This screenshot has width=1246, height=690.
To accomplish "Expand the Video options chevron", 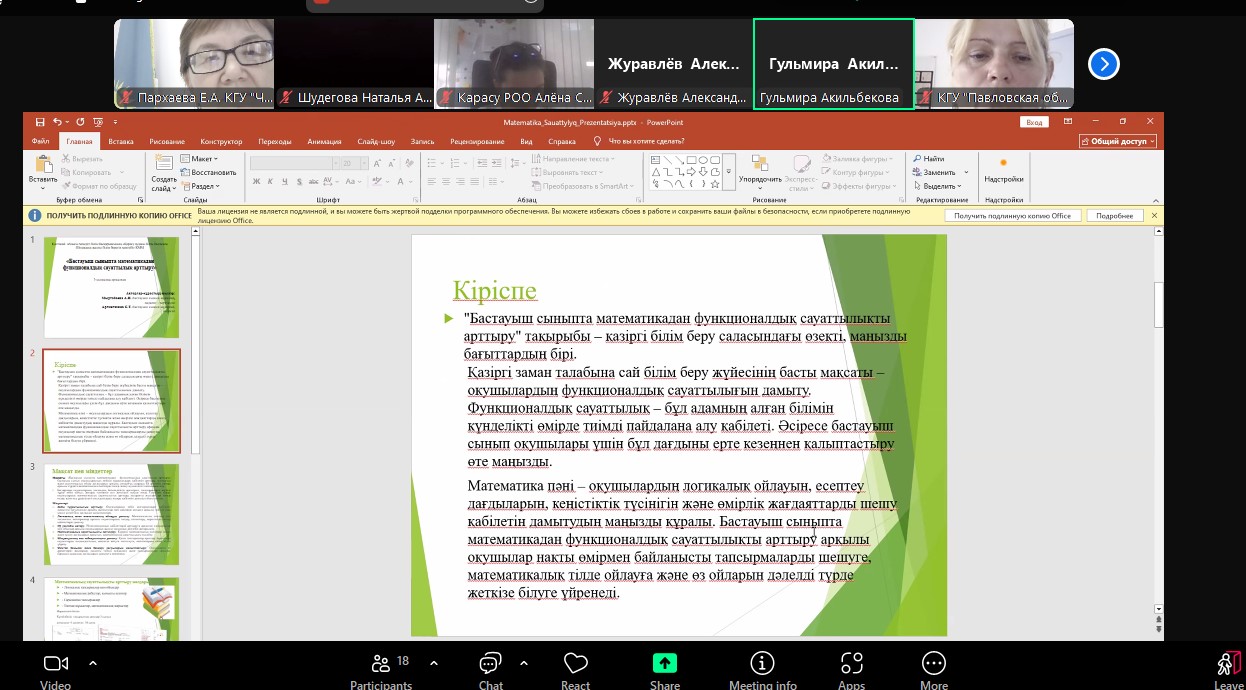I will [x=93, y=662].
